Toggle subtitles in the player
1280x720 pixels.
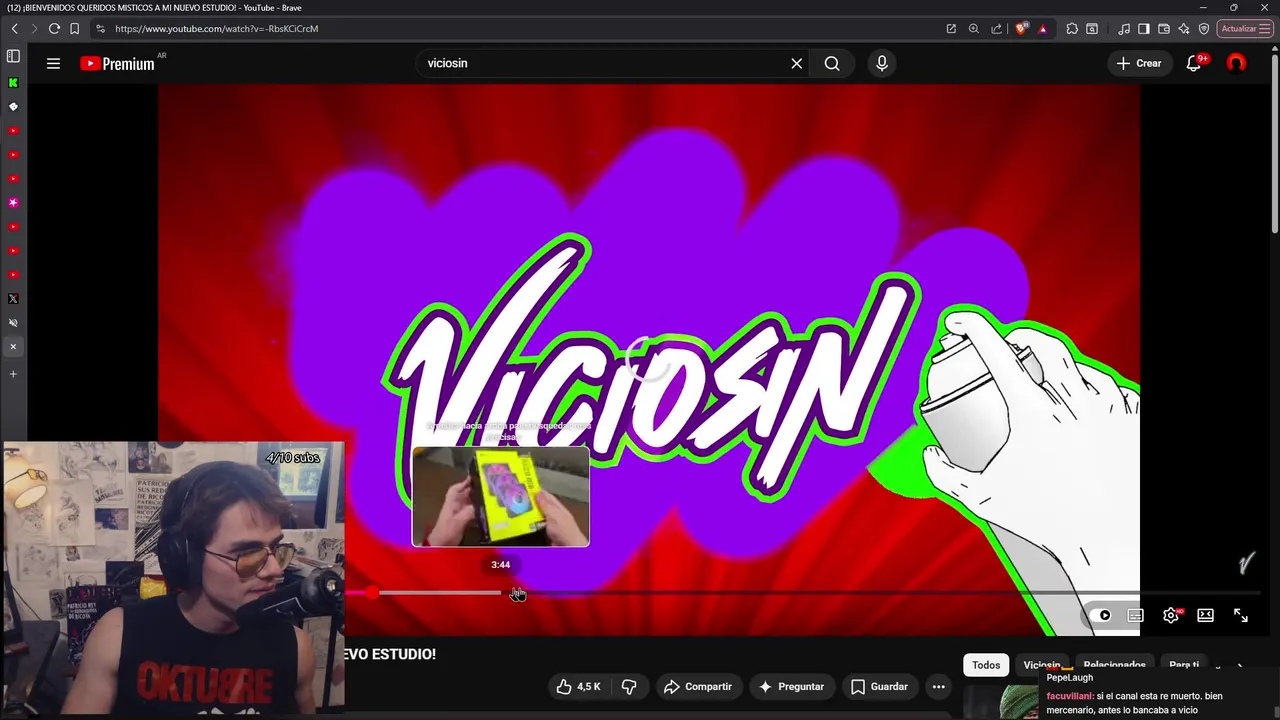1136,615
